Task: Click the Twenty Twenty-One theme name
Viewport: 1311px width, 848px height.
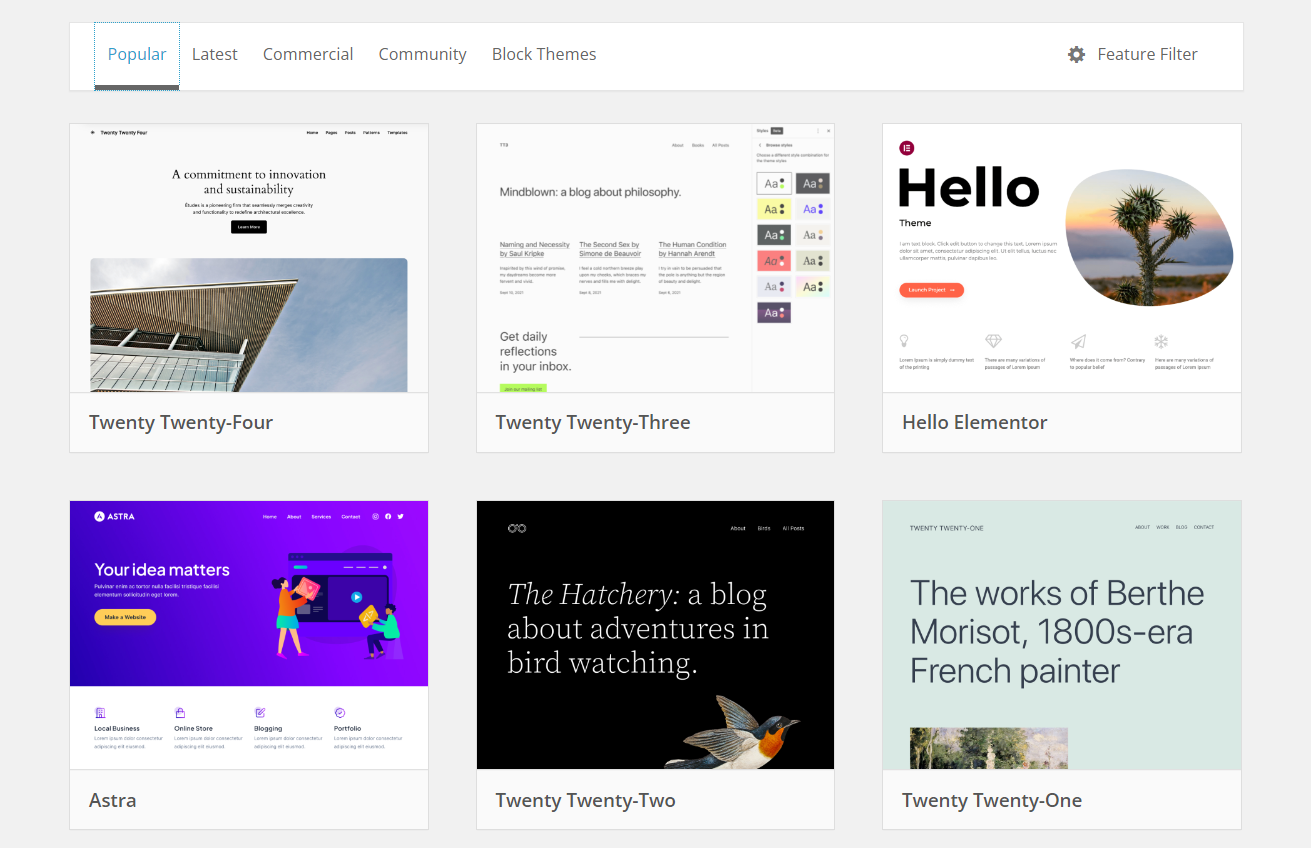Action: click(992, 800)
